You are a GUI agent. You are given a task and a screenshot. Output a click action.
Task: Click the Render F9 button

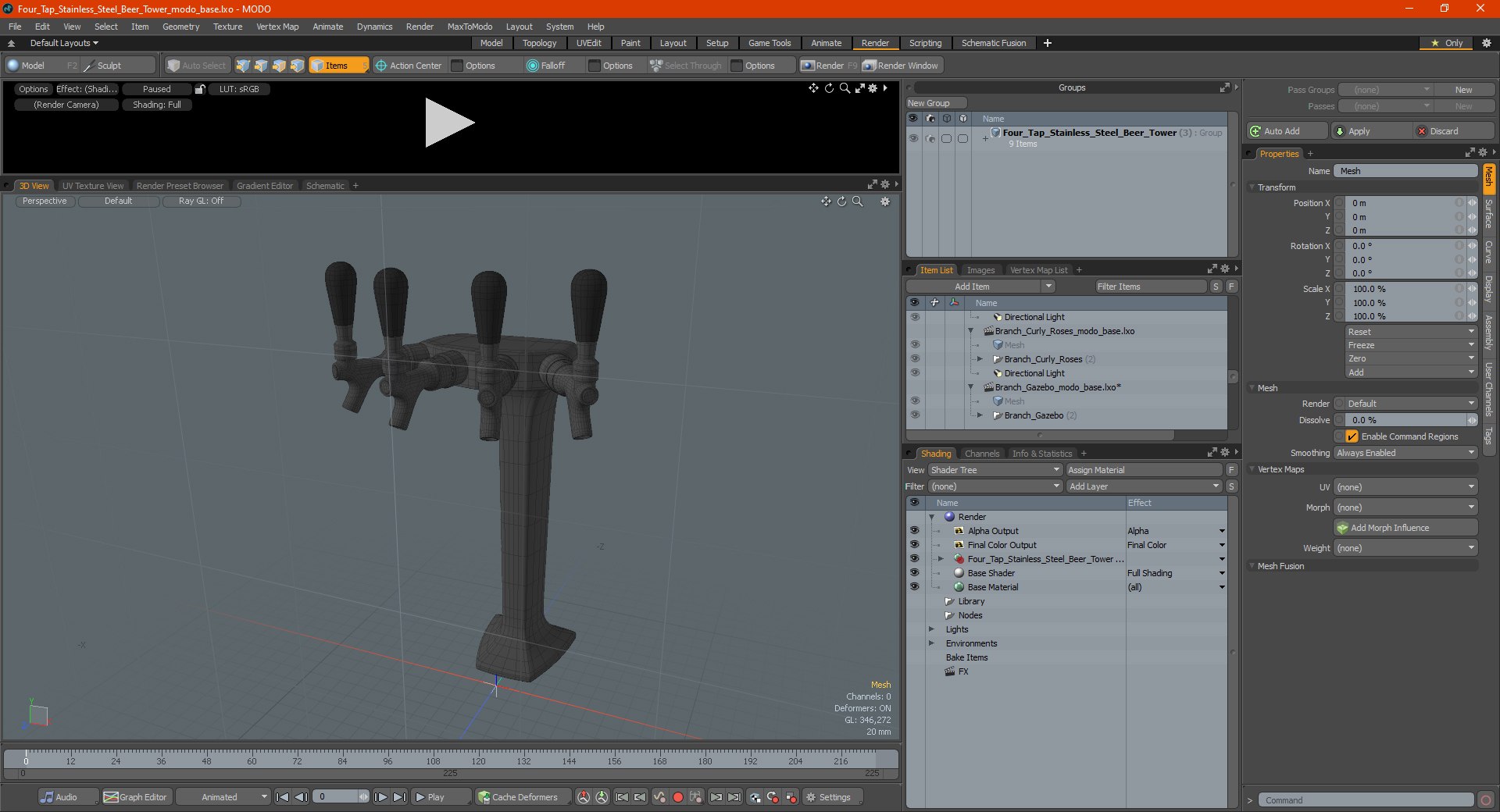(829, 66)
